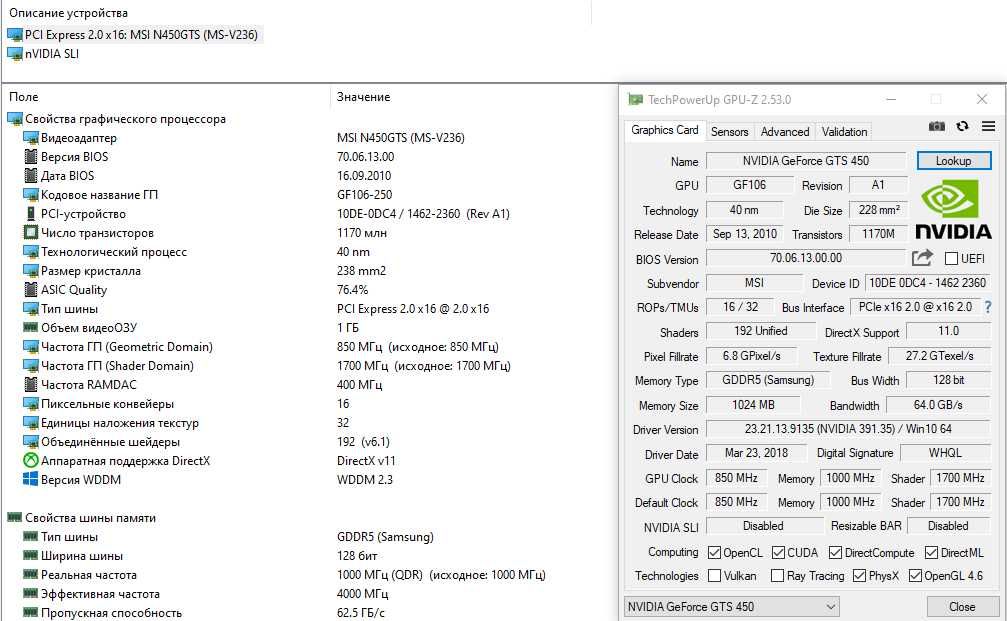Screen dimensions: 1007x621
Task: Click the GPU Name field NVIDIA GeForce GTS 450
Action: (806, 161)
